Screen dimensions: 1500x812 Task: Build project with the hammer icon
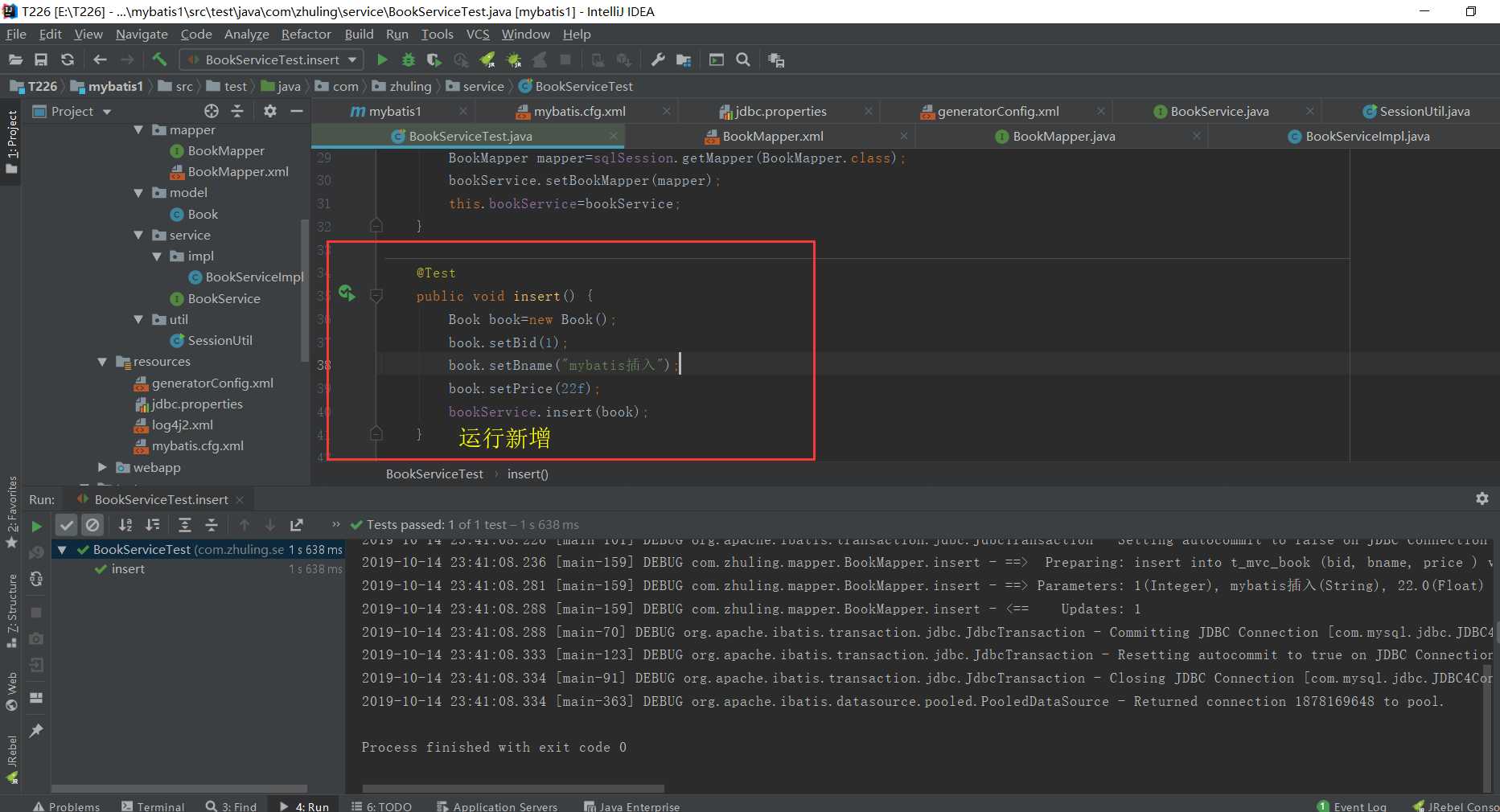(x=159, y=59)
